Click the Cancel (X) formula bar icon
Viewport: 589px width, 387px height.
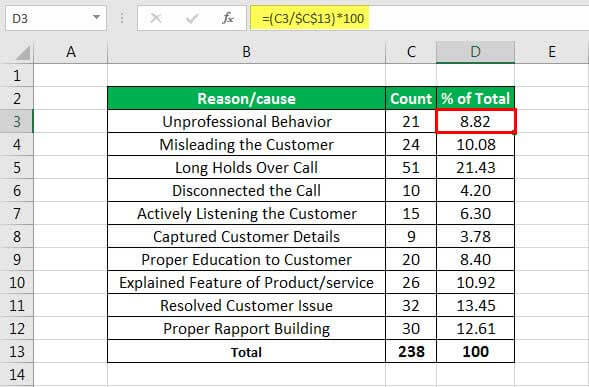coord(156,18)
